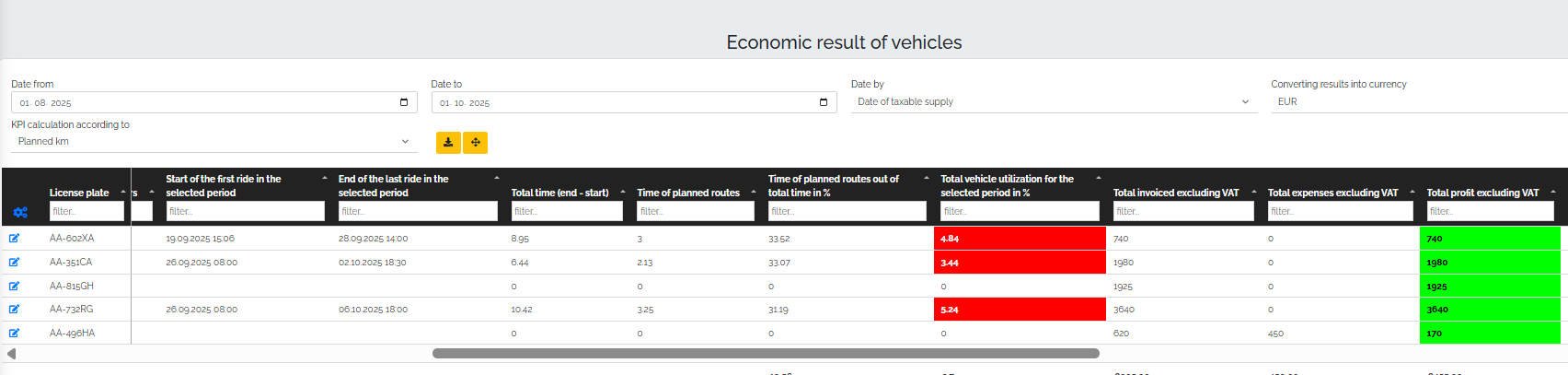This screenshot has height=375, width=1568.
Task: Open edit icon for AA-496HA
Action: pos(15,334)
